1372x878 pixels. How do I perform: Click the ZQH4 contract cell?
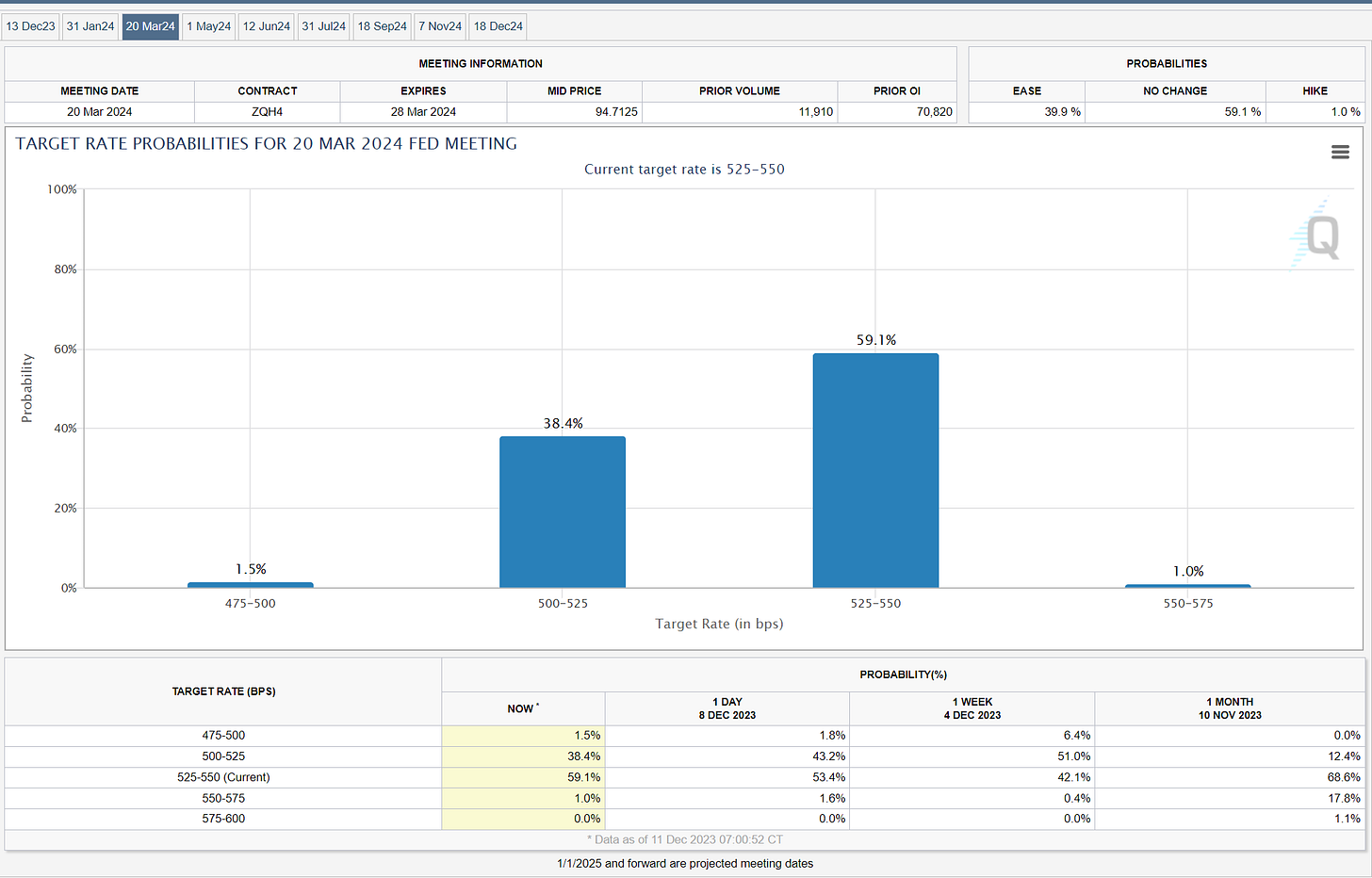268,112
